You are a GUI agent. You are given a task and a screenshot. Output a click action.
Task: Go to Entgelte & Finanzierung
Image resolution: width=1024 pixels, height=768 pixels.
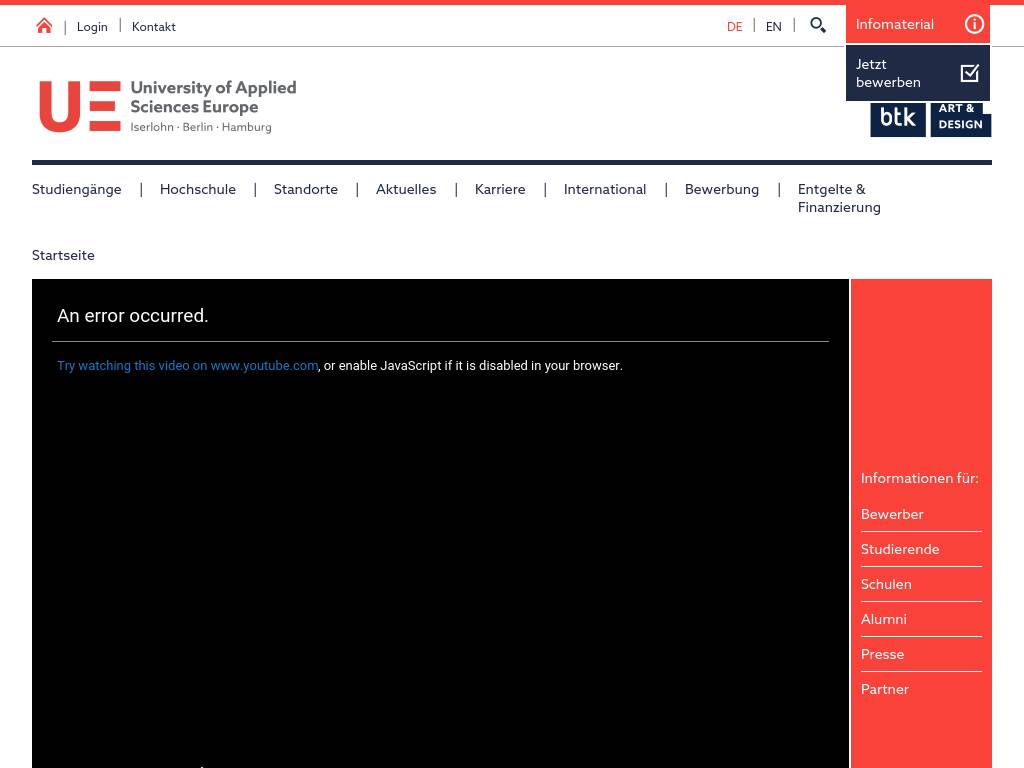tap(839, 198)
